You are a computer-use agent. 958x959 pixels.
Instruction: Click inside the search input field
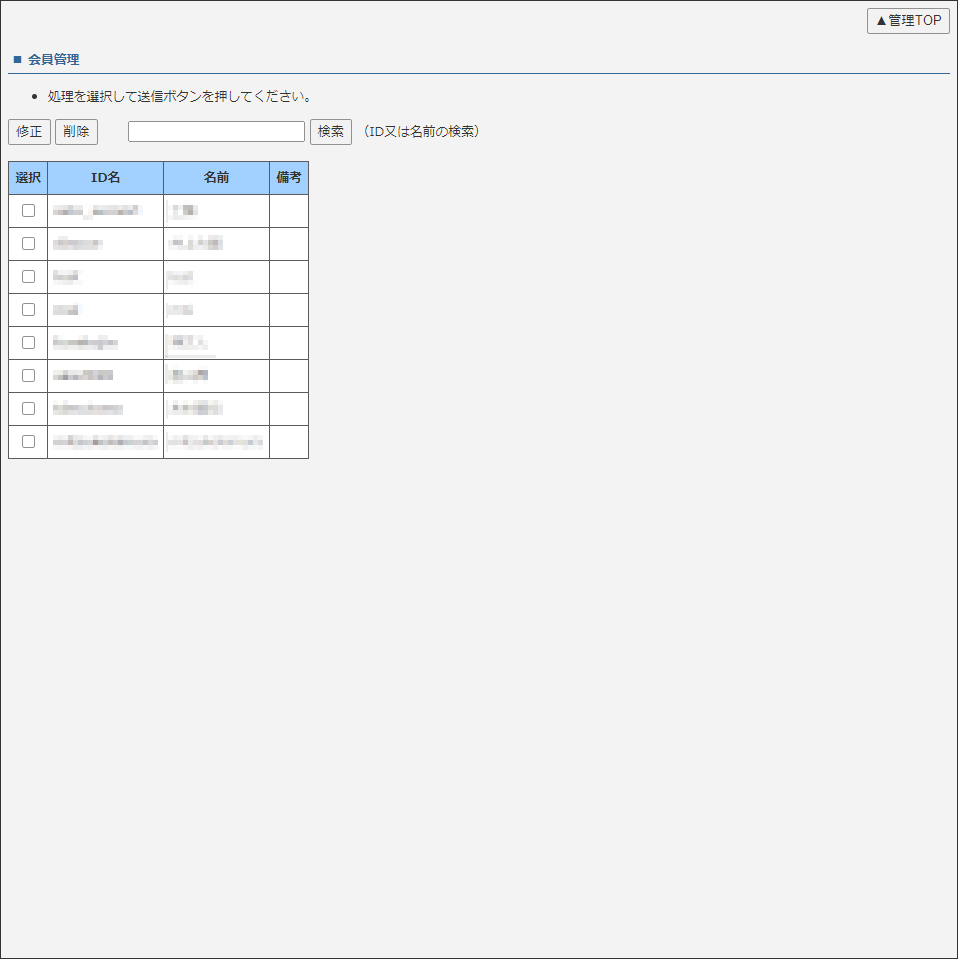pyautogui.click(x=215, y=131)
